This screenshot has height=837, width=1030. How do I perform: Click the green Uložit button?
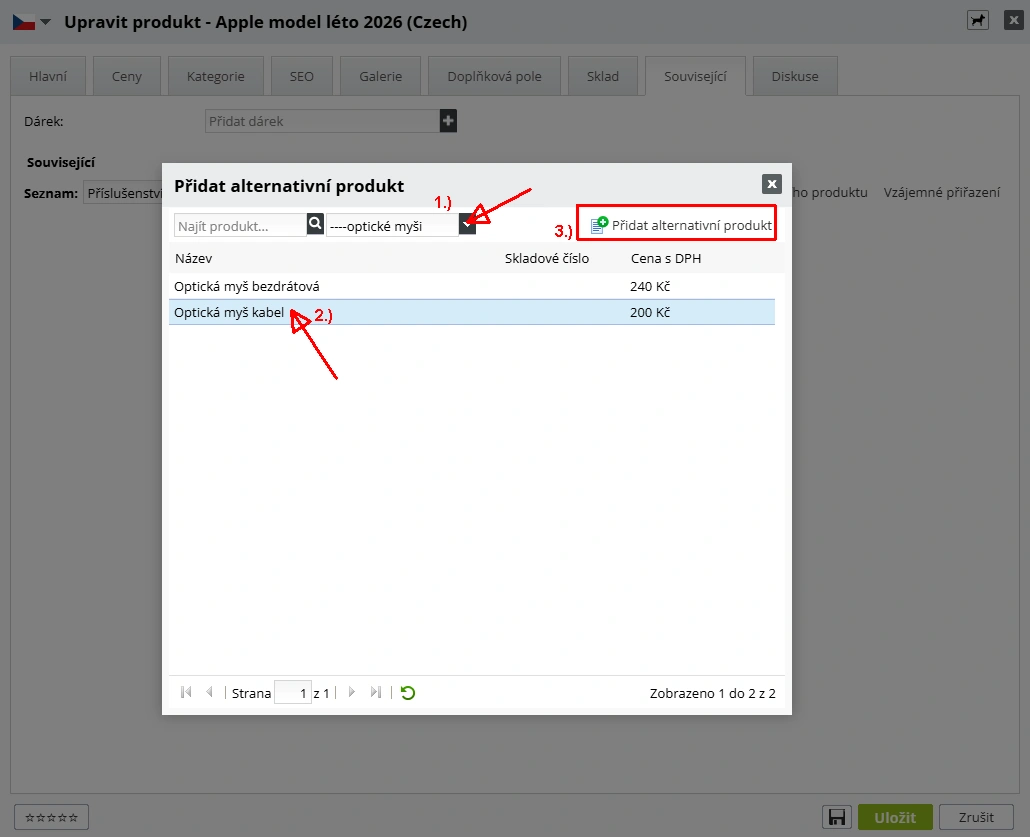coord(895,817)
